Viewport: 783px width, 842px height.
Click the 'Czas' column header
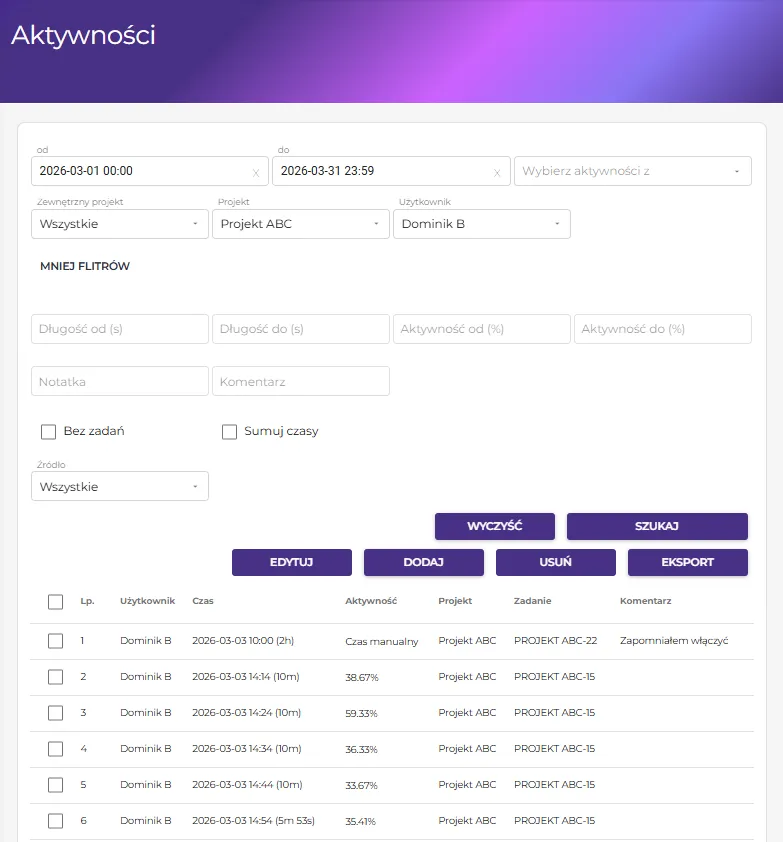[x=203, y=601]
